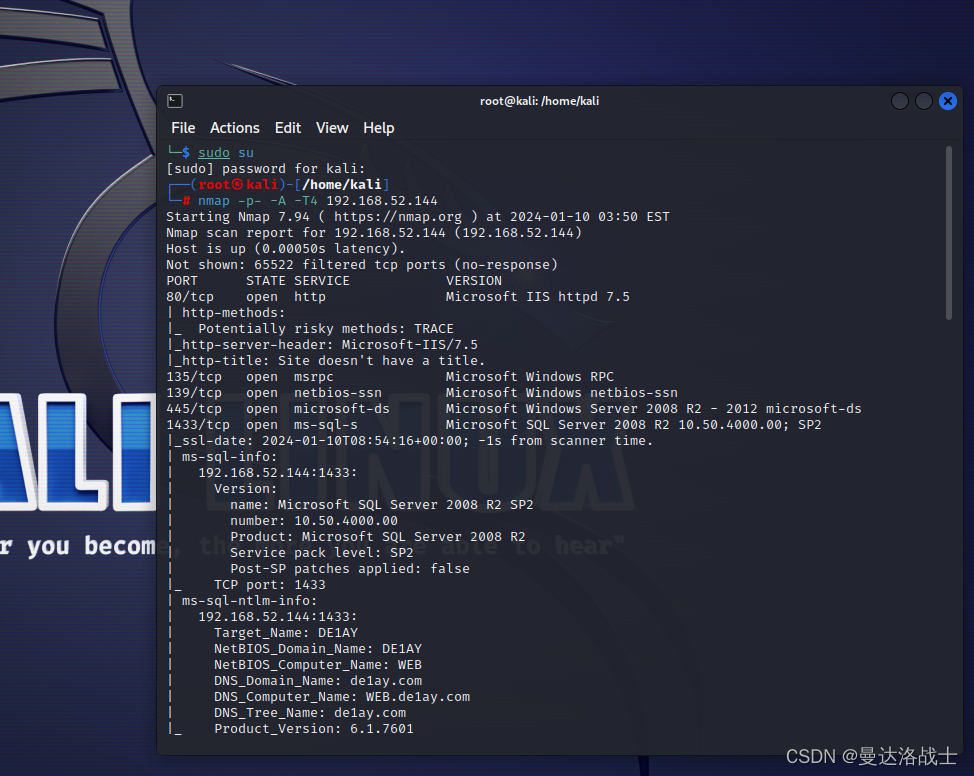Open the Edit menu
Viewport: 974px width, 776px height.
(x=288, y=128)
